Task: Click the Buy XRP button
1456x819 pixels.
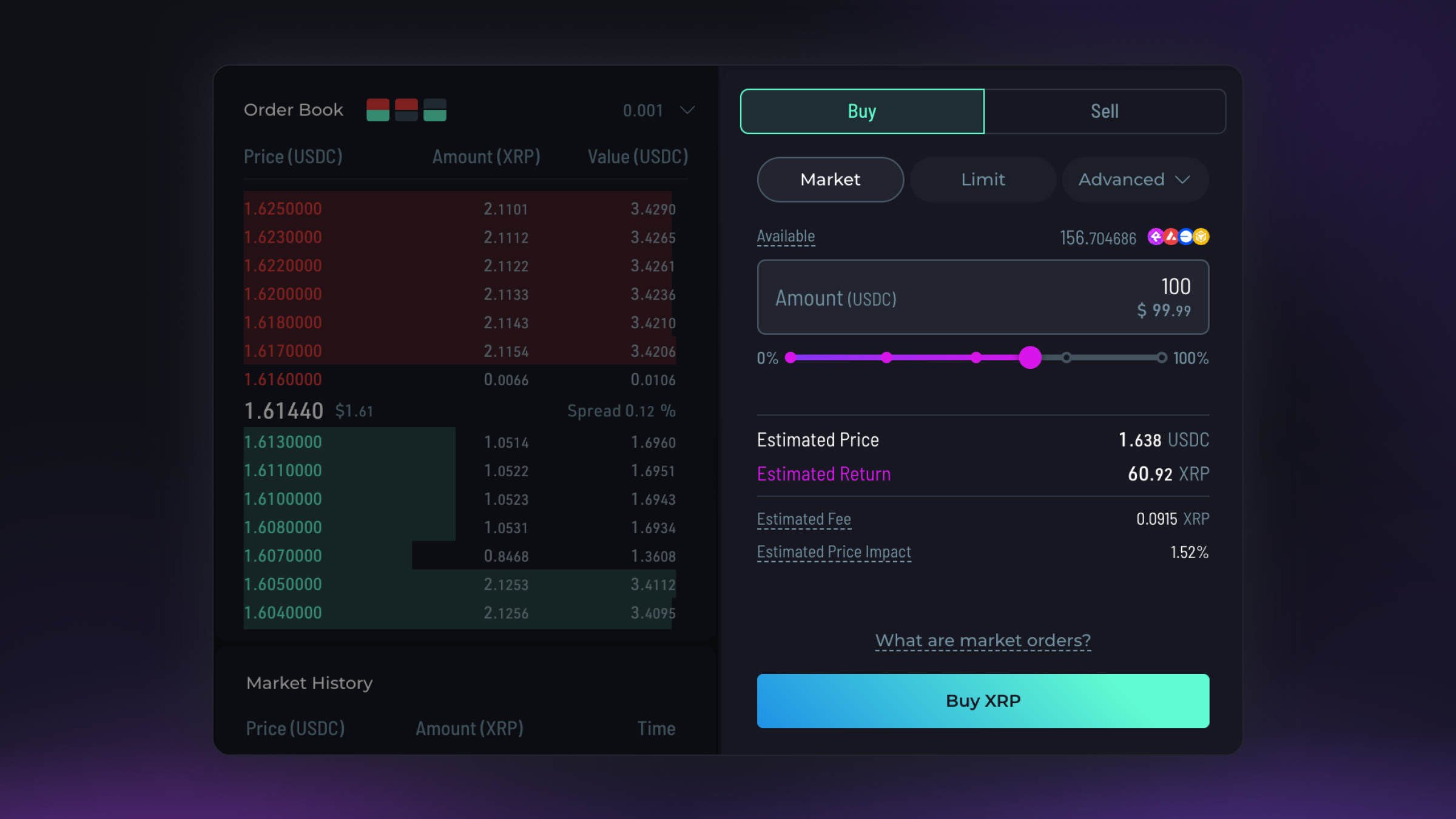Action: pyautogui.click(x=983, y=701)
